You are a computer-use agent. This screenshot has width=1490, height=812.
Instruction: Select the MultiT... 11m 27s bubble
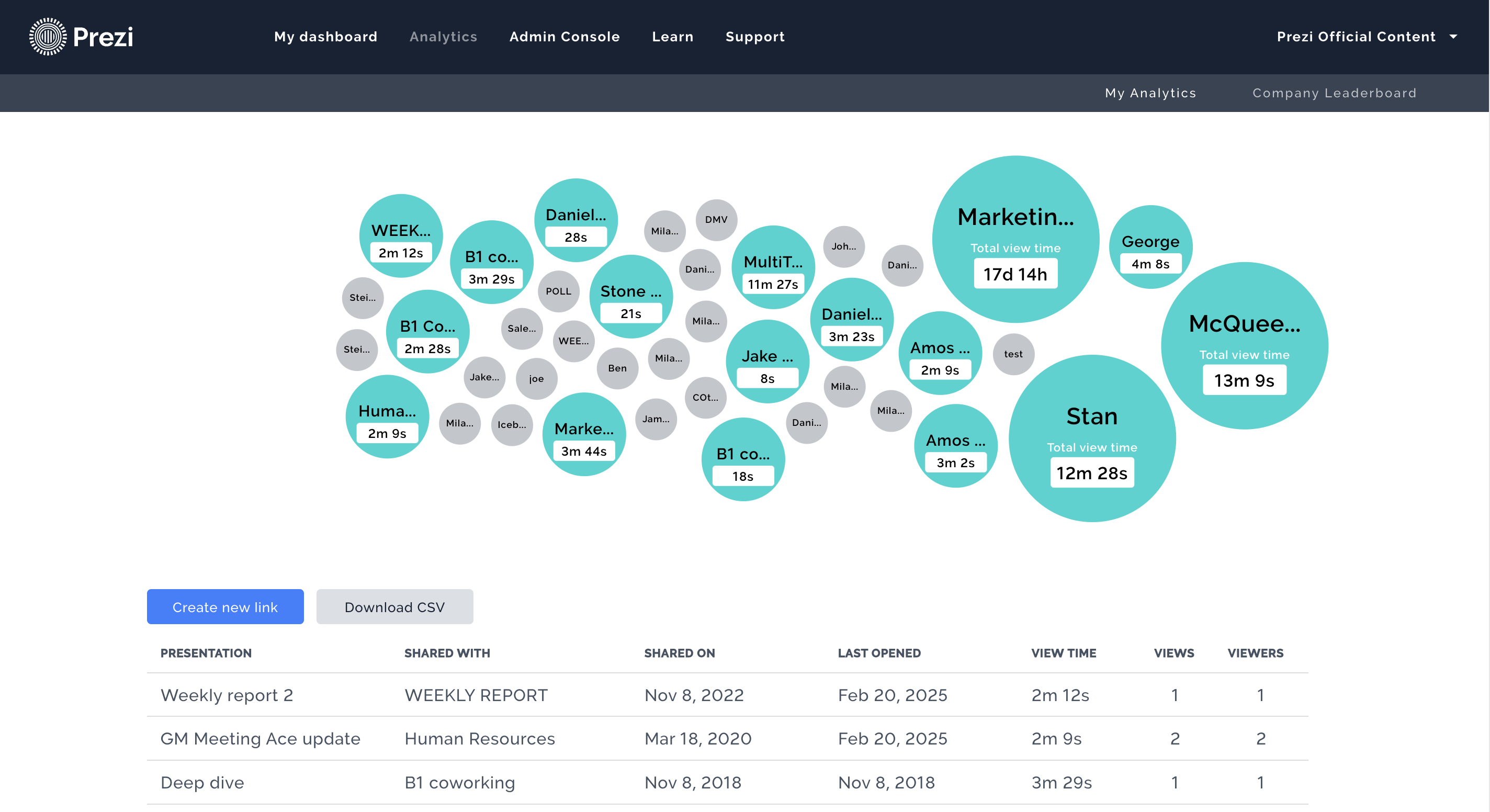(x=772, y=267)
